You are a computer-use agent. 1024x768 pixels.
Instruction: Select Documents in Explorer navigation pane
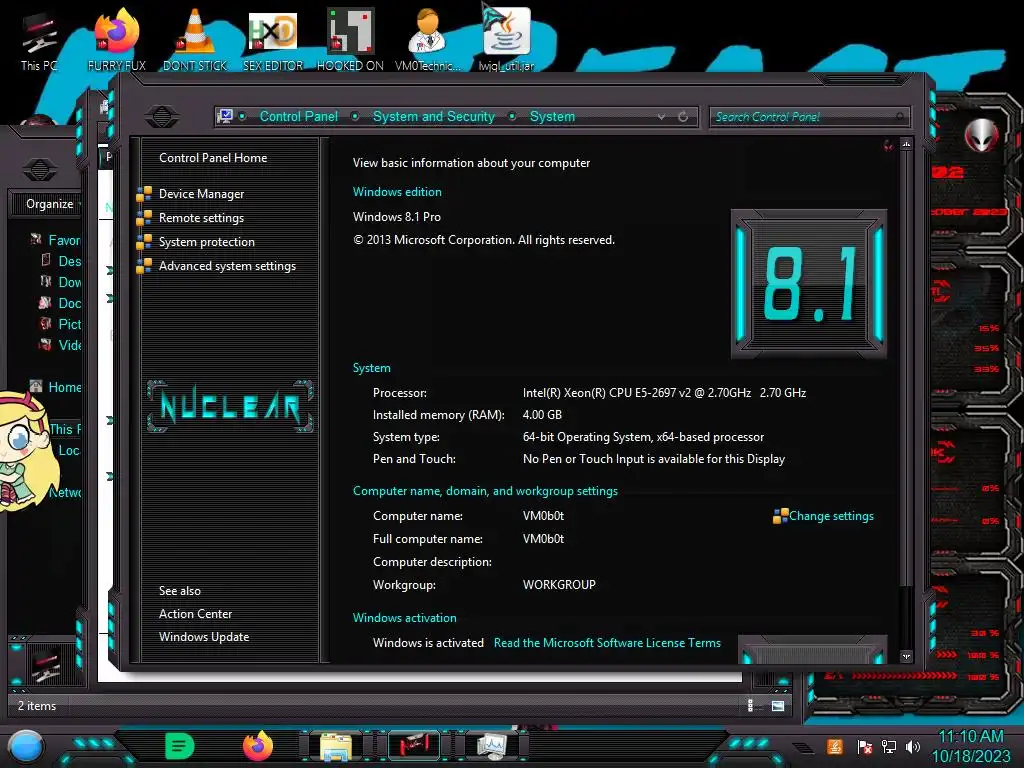point(69,303)
